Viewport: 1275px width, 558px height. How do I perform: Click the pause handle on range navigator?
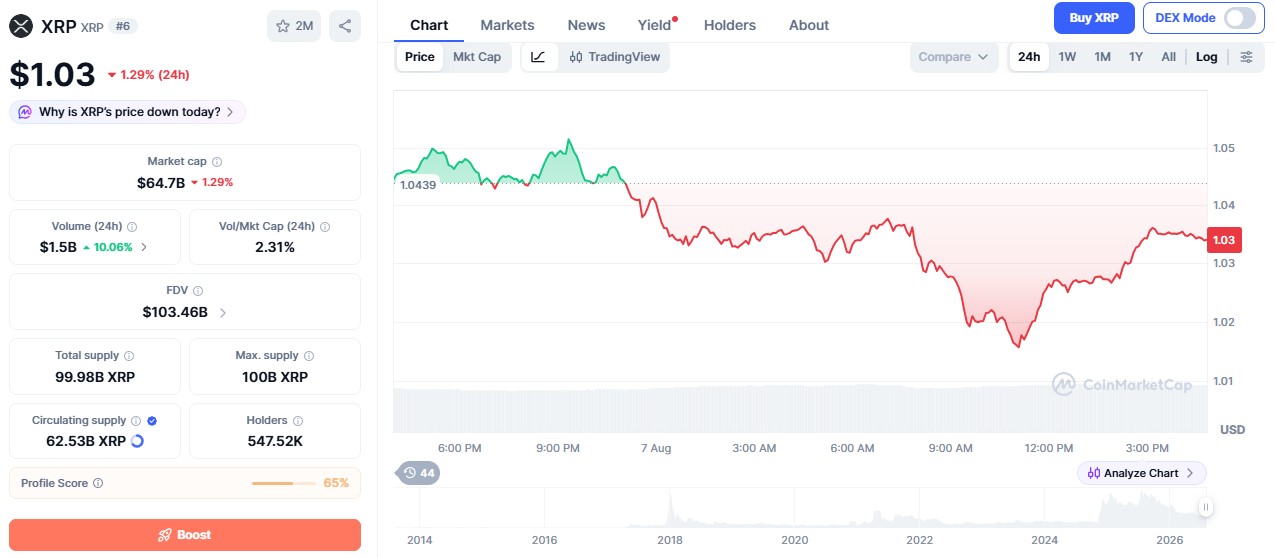pos(1206,507)
